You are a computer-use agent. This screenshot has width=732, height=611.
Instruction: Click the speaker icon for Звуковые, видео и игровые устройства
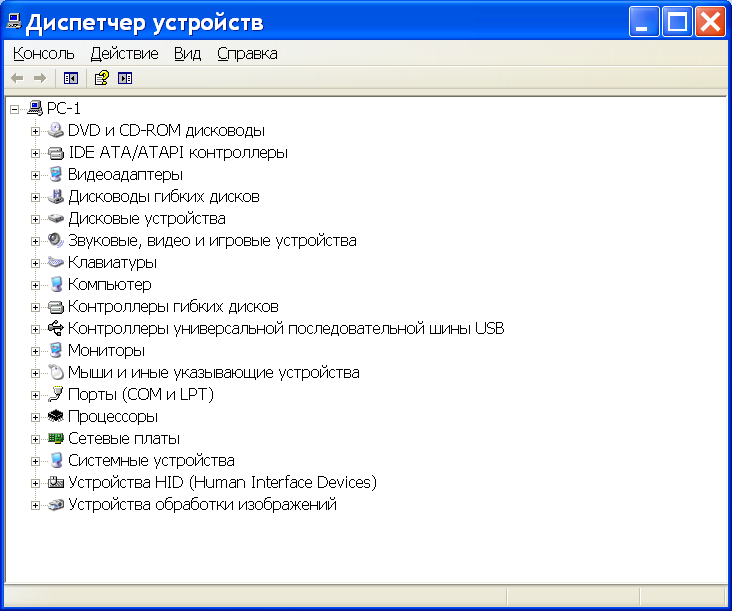coord(56,240)
